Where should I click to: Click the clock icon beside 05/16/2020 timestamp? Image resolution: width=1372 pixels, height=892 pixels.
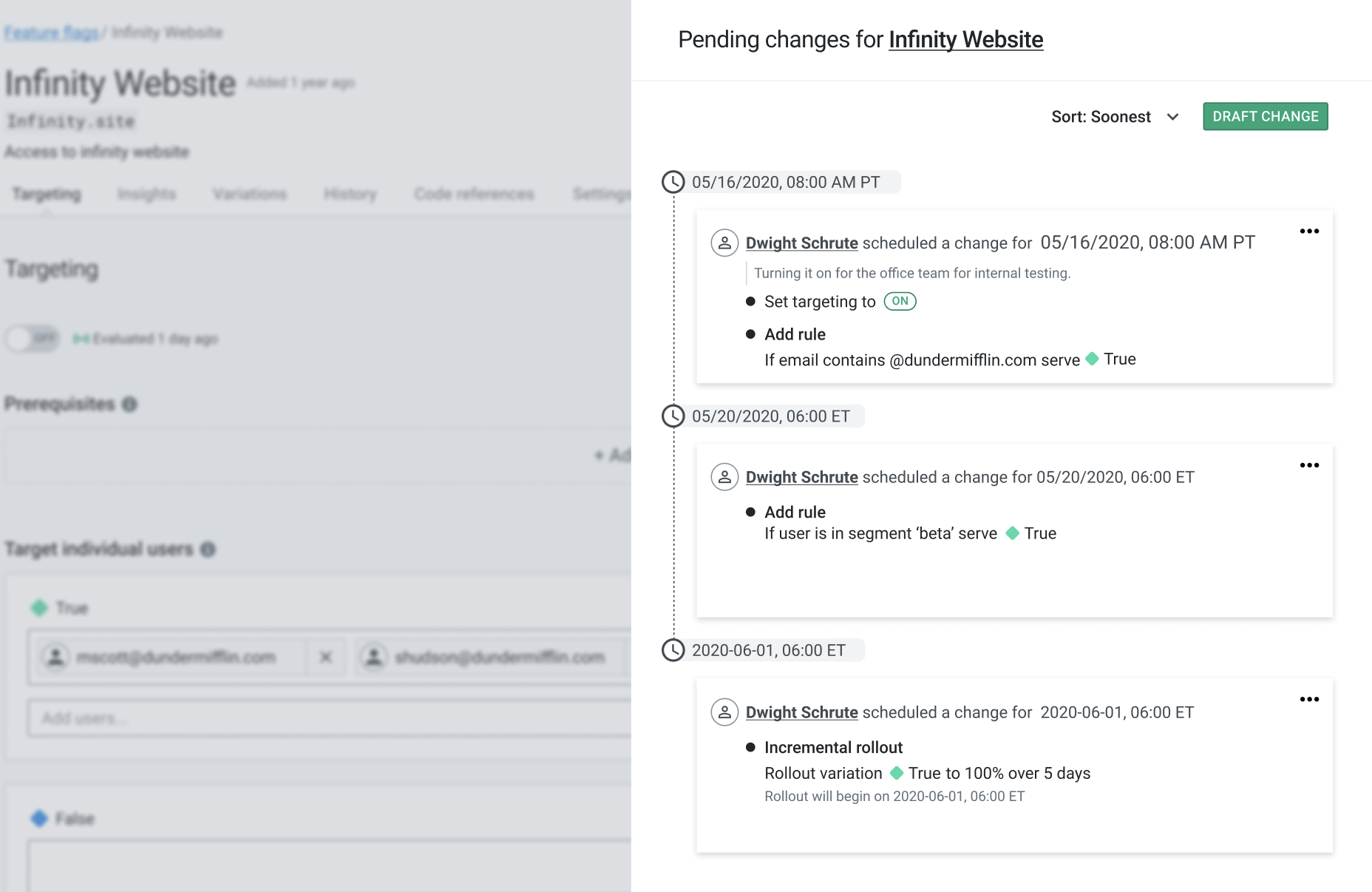pyautogui.click(x=673, y=182)
